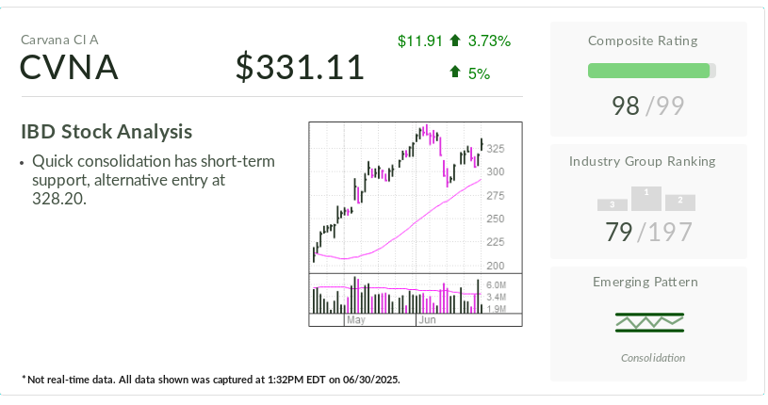Click the $331.11 stock price
The width and height of the screenshot is (768, 405).
300,68
